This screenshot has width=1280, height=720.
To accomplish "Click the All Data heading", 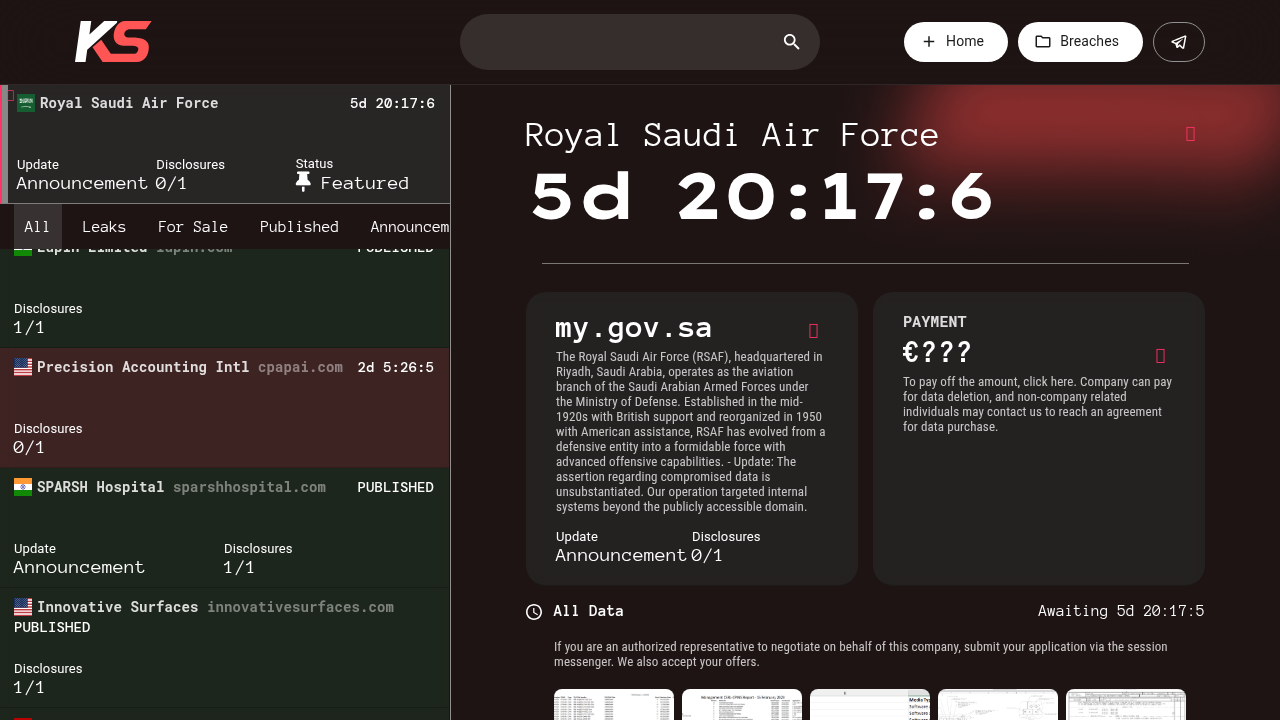I will pyautogui.click(x=588, y=611).
